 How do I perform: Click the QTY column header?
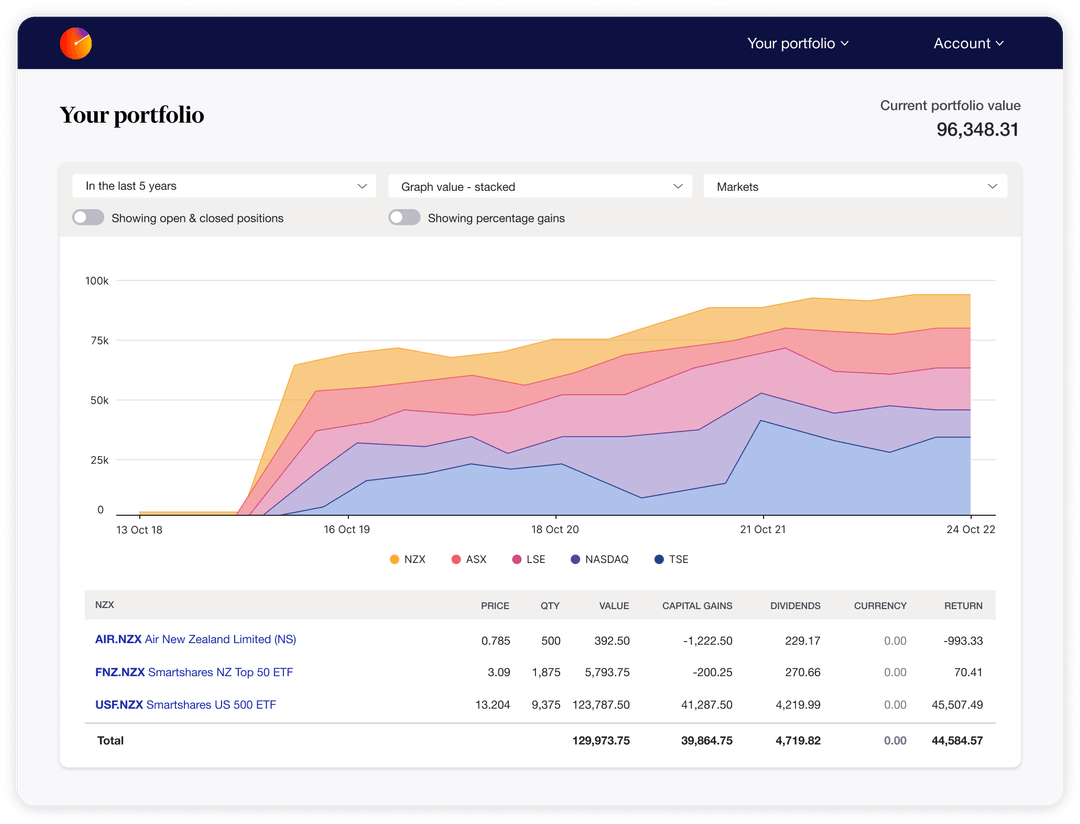[550, 606]
